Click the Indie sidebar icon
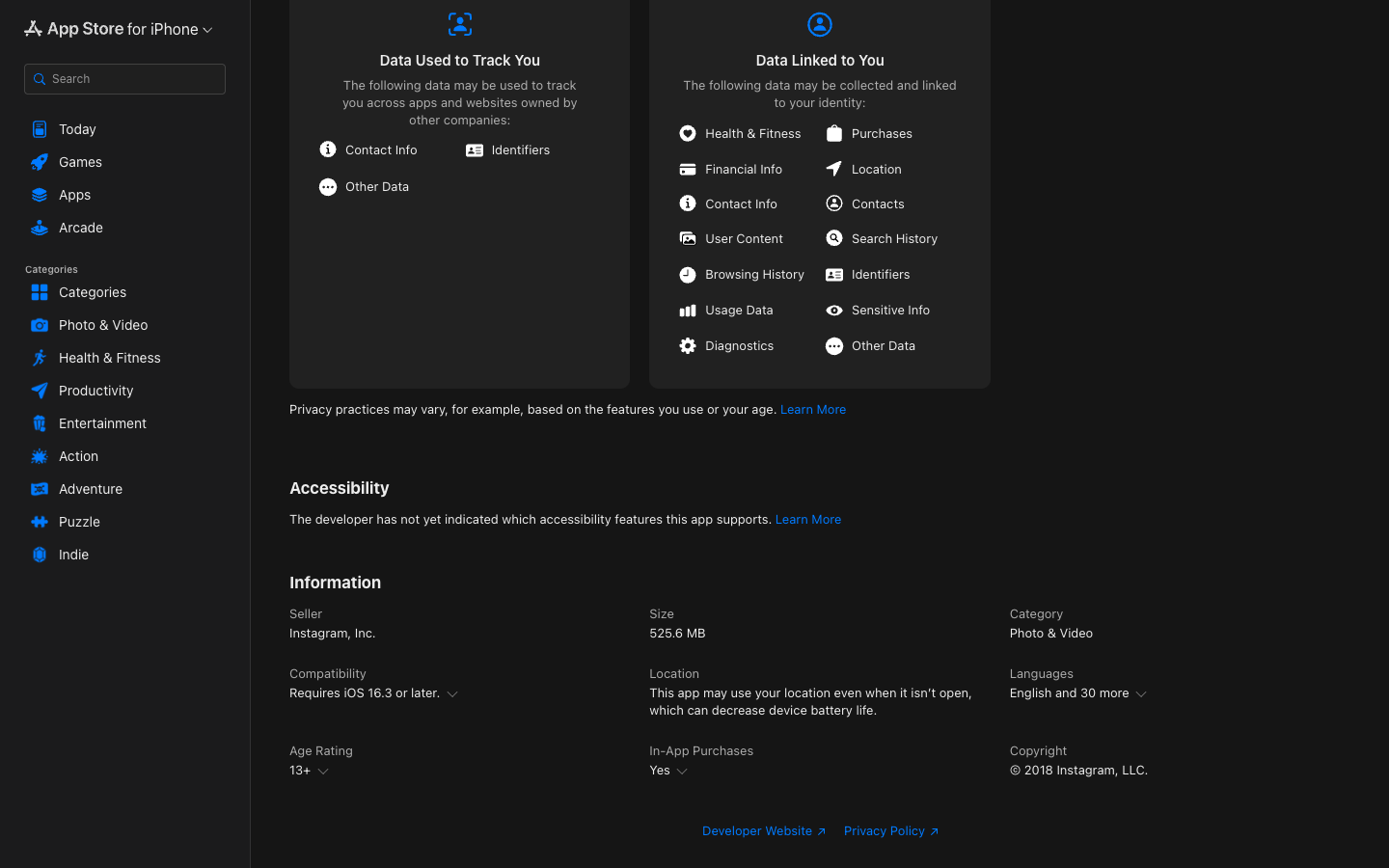The image size is (1389, 868). pyautogui.click(x=40, y=555)
